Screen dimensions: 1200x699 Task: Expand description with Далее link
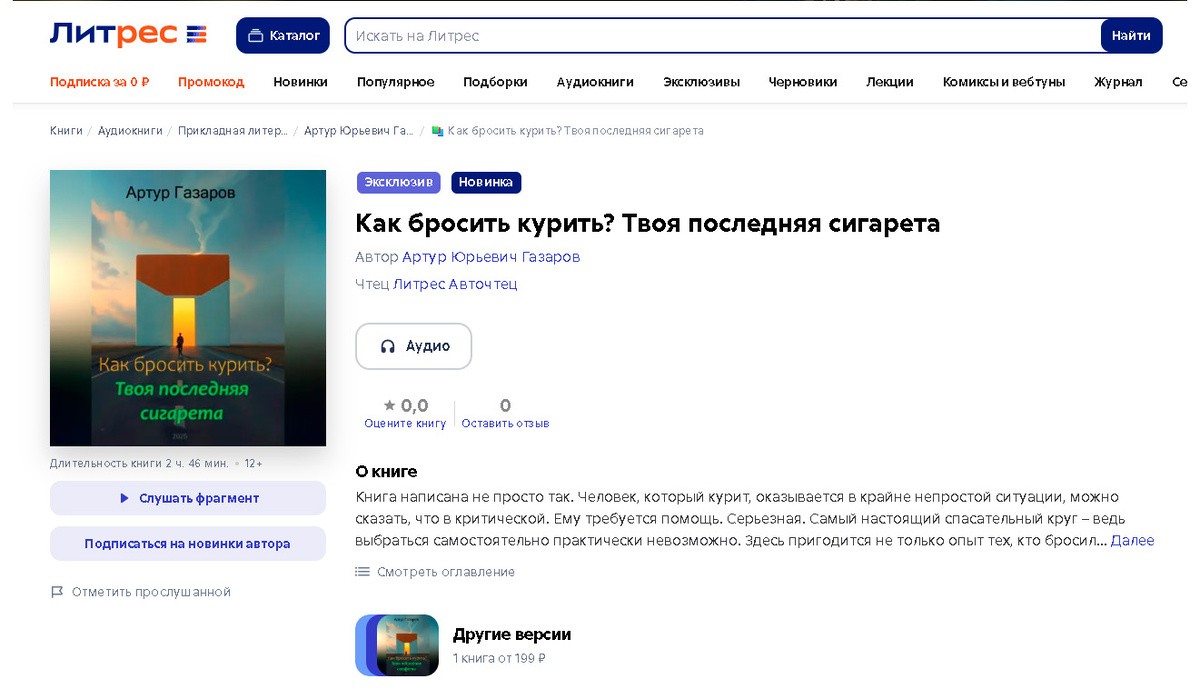[x=1132, y=540]
